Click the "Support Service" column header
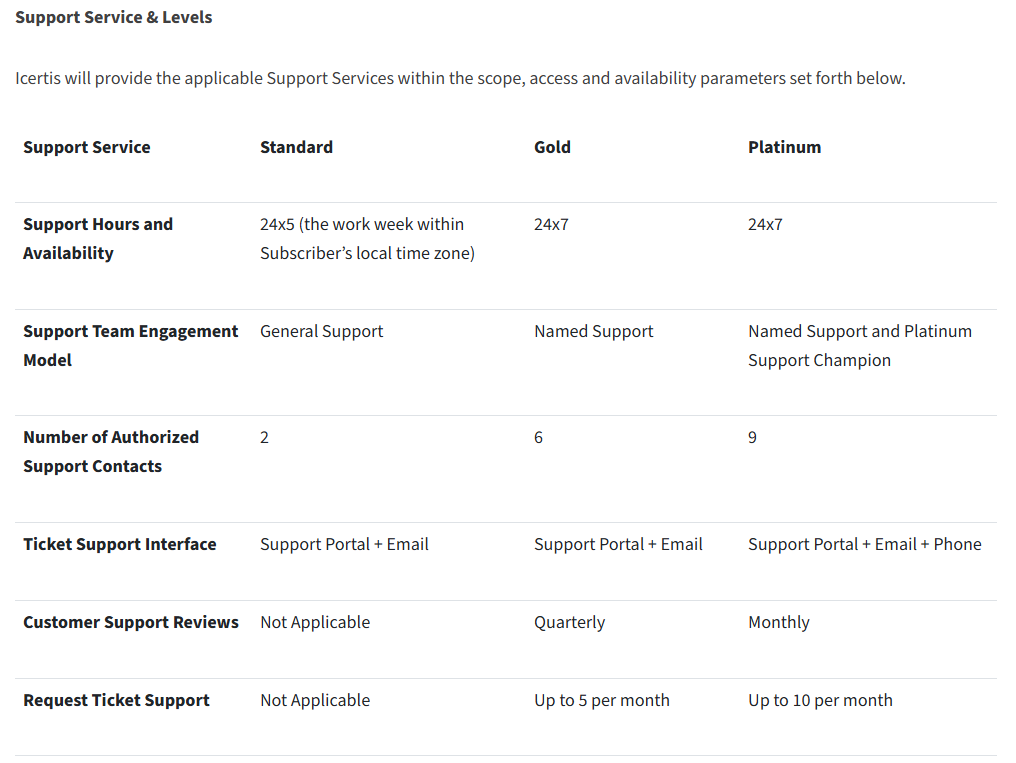This screenshot has height=763, width=1016. tap(87, 147)
